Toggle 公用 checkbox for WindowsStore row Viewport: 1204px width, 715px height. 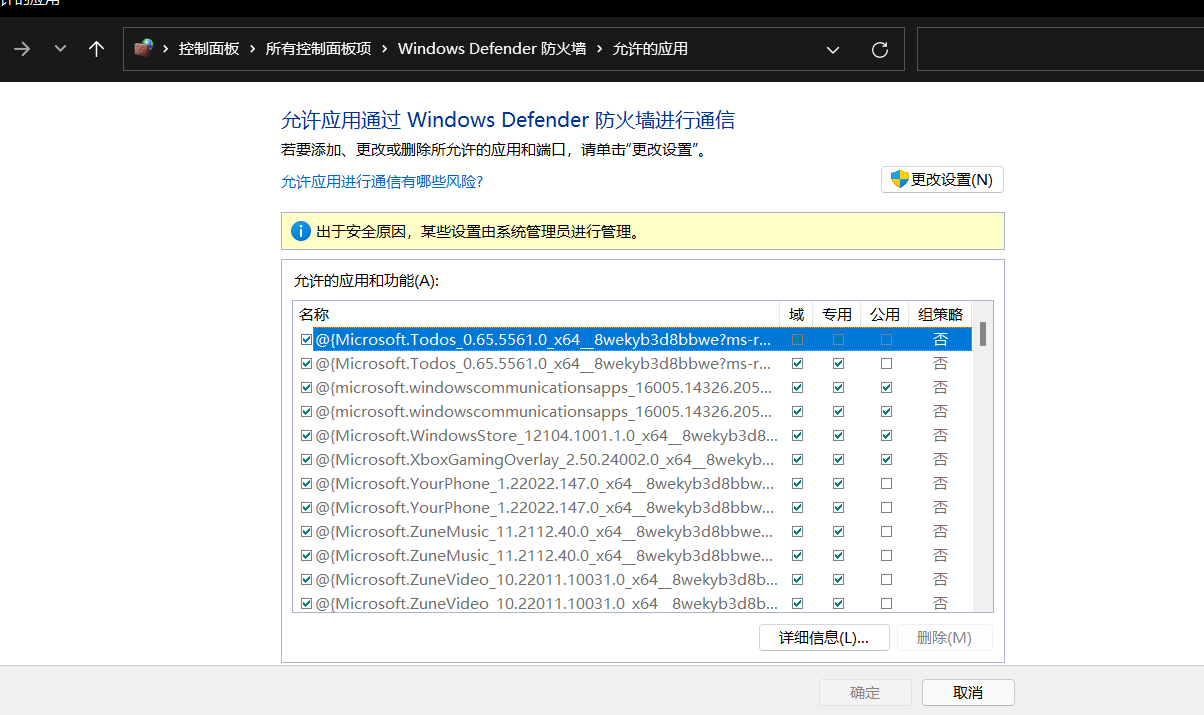886,435
